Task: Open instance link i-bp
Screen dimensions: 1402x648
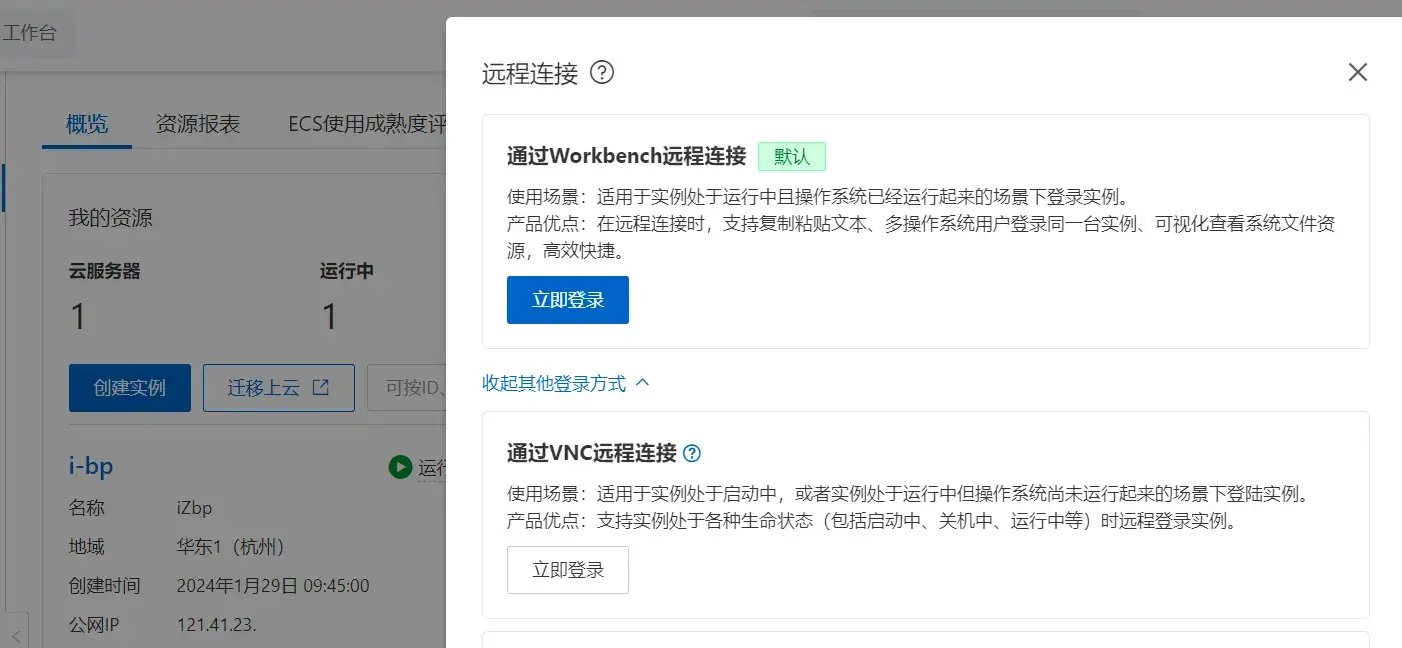Action: coord(91,466)
